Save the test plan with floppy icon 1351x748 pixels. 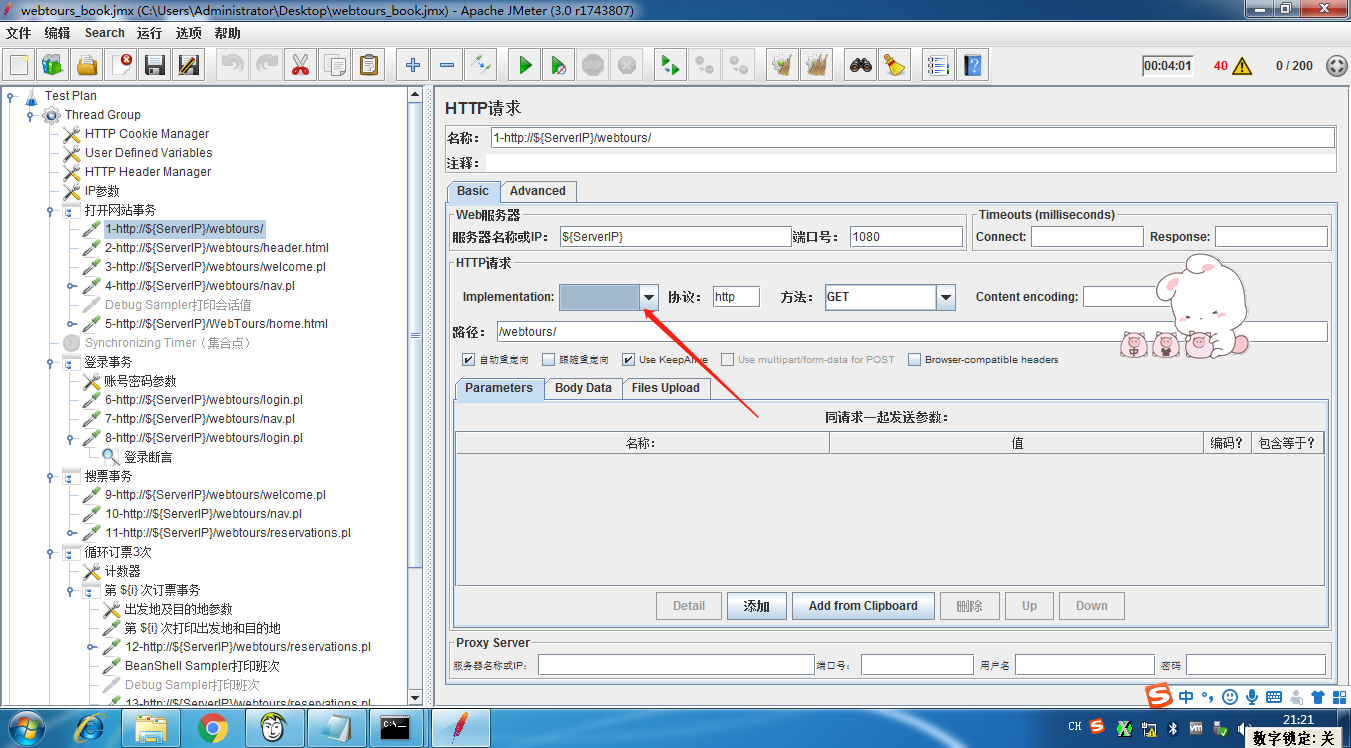pyautogui.click(x=155, y=65)
